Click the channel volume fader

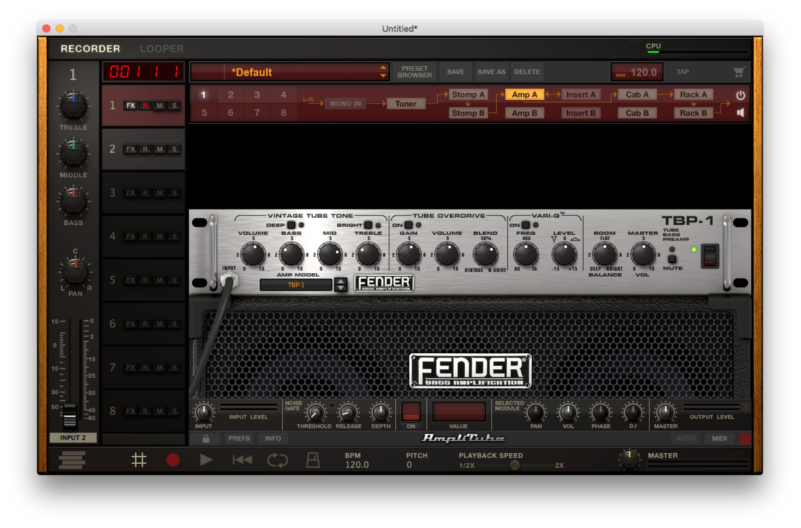70,415
